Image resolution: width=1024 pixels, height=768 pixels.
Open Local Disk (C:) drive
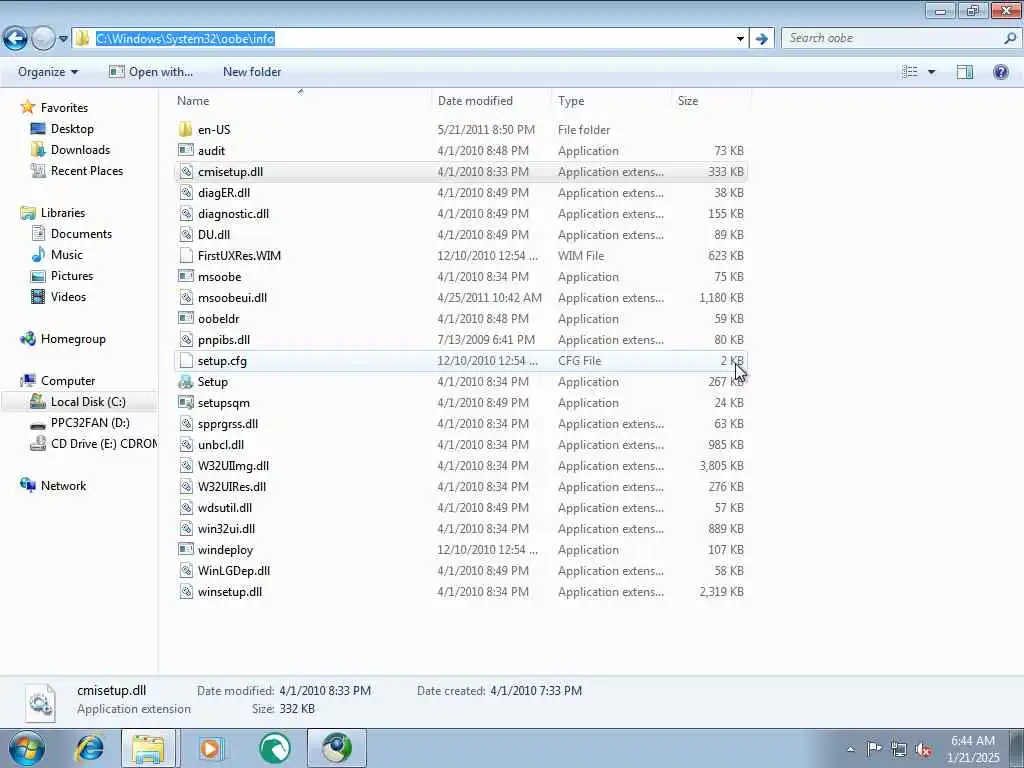88,402
